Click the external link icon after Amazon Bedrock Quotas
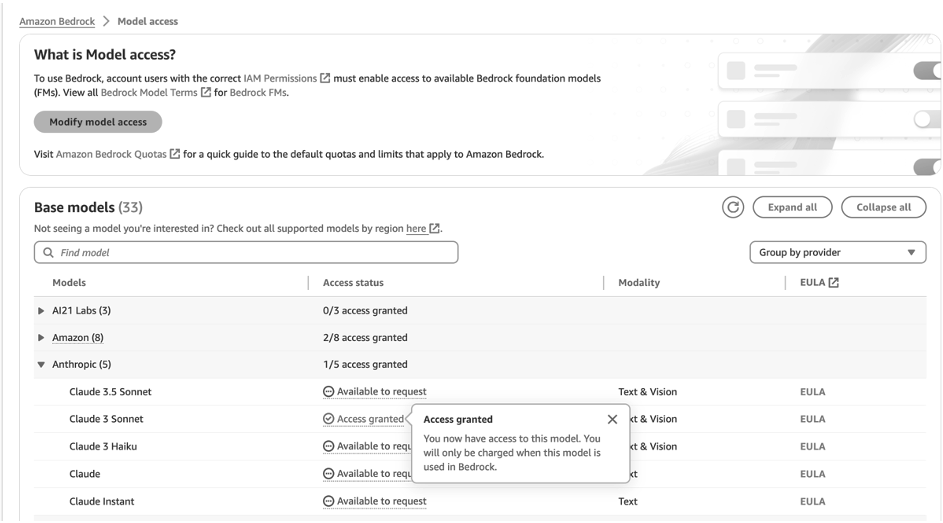The height and width of the screenshot is (523, 943). coord(175,154)
